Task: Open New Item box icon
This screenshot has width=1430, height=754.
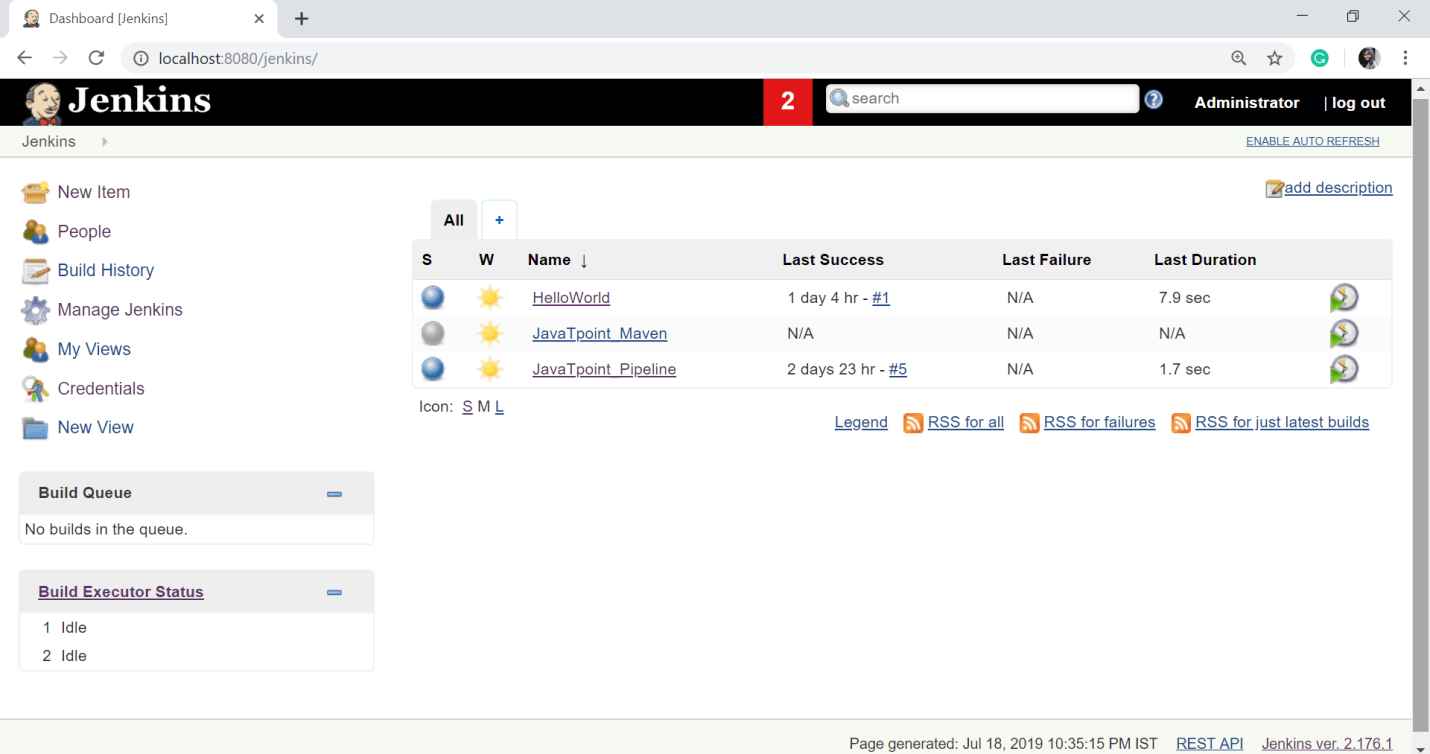Action: [35, 192]
